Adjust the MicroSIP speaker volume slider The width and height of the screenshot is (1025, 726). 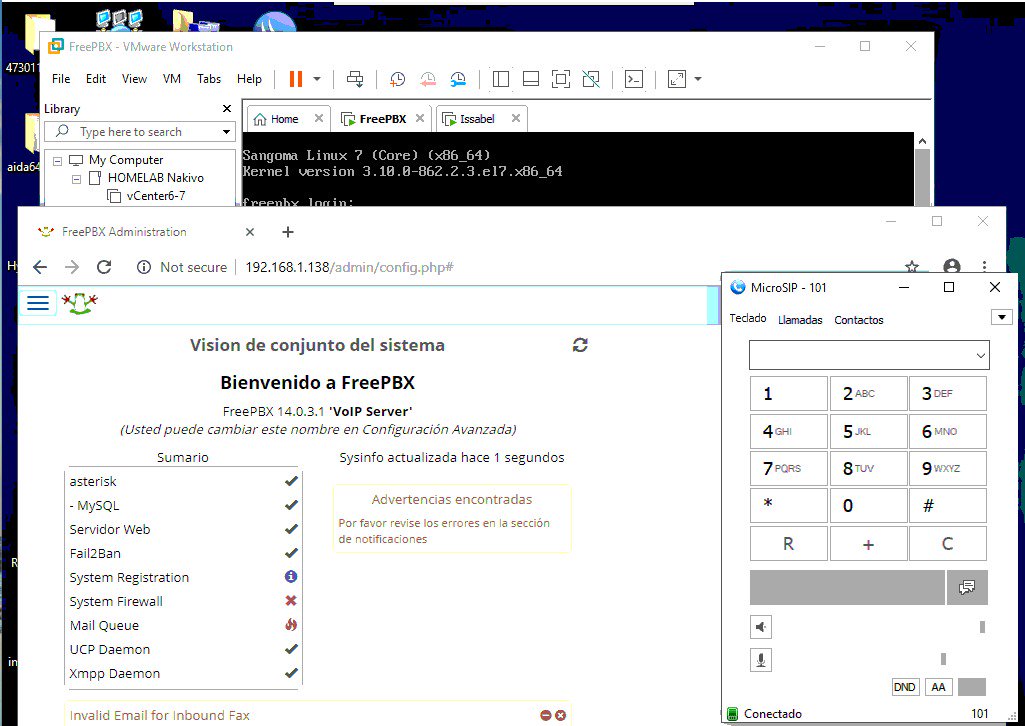pos(982,627)
